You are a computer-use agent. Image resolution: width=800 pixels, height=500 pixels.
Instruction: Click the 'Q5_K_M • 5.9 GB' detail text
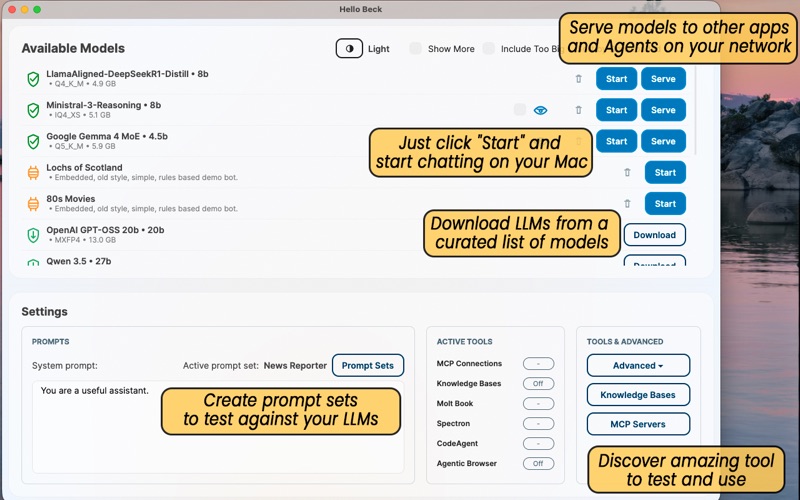point(85,146)
